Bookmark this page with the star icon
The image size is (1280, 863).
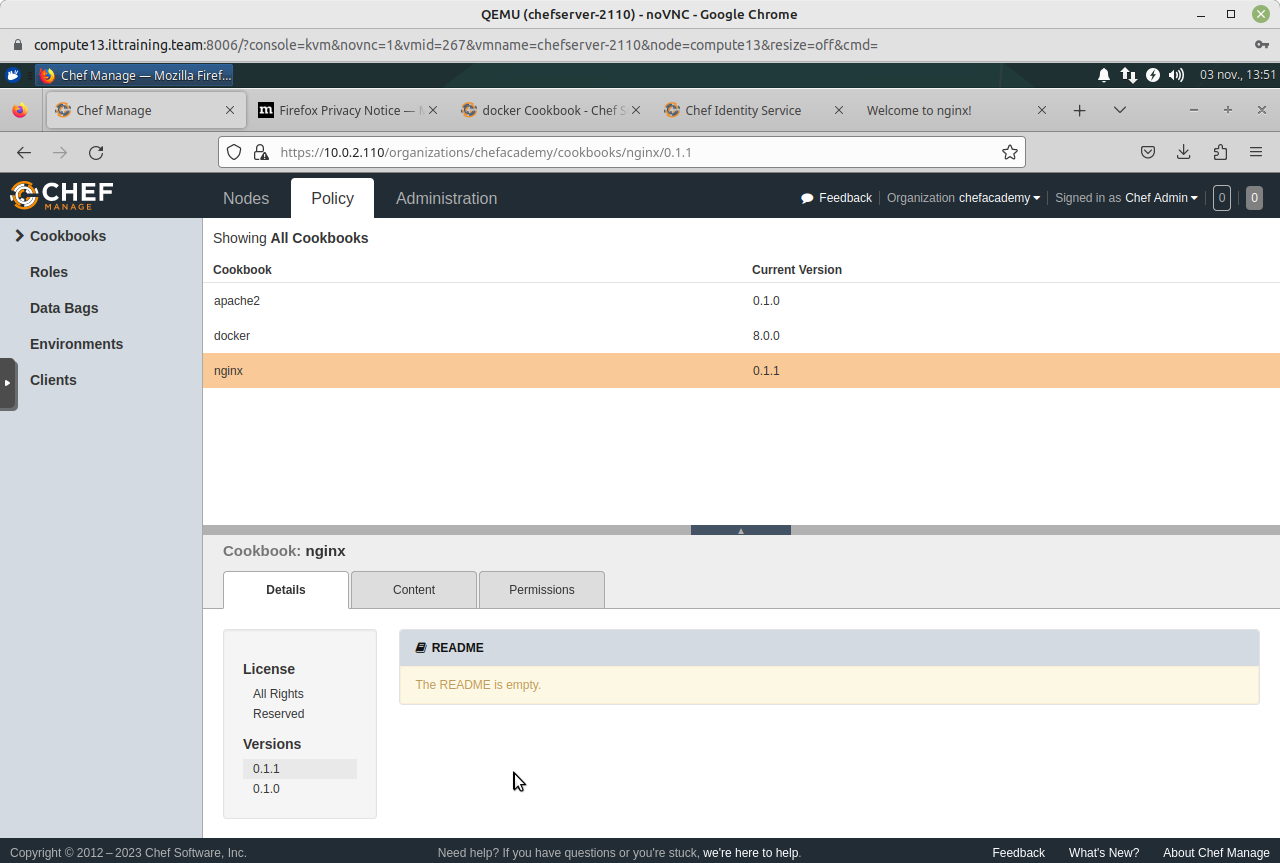point(1010,152)
